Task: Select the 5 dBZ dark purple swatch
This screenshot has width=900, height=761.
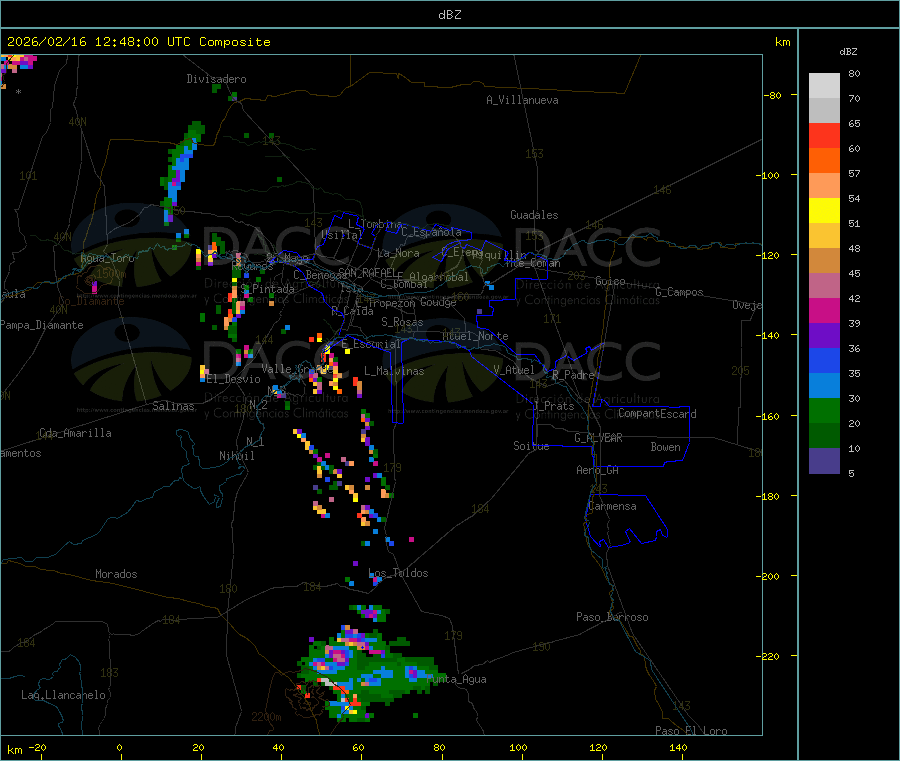Action: click(824, 460)
